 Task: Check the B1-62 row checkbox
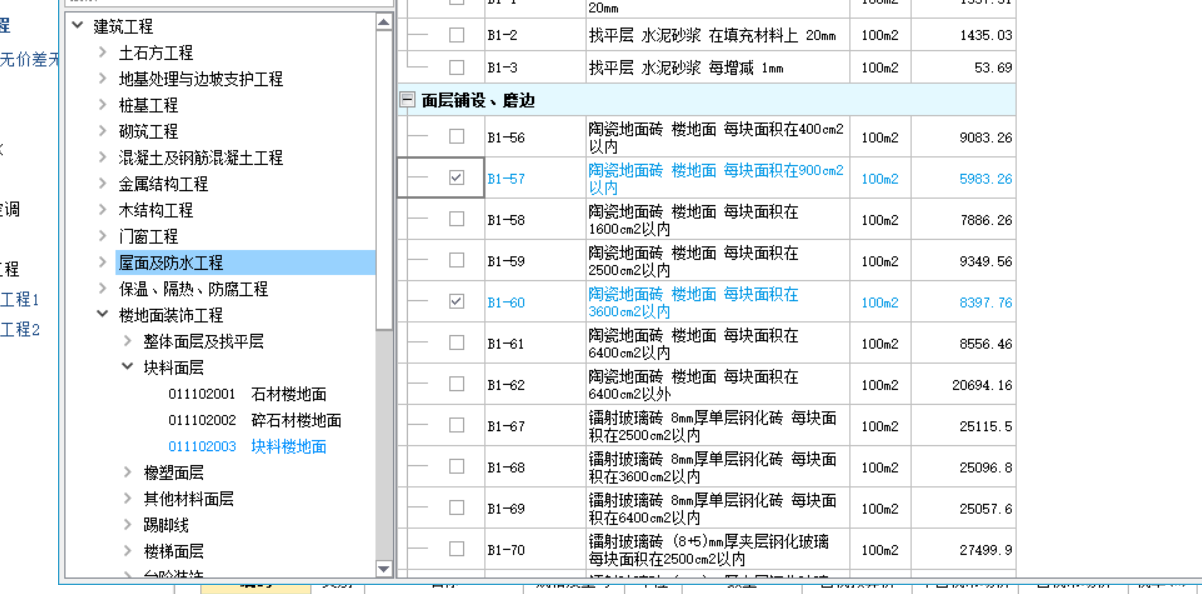456,384
